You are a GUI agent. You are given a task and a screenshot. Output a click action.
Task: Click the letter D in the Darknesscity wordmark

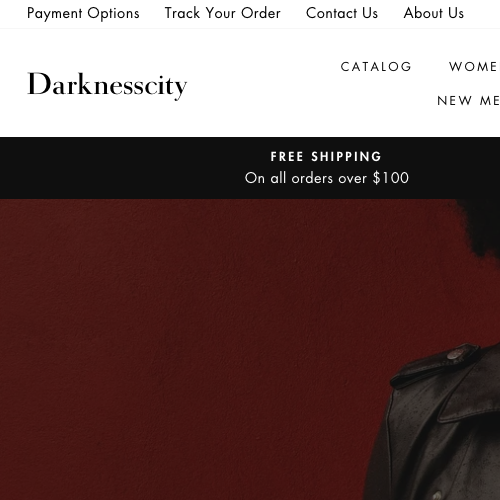(x=39, y=83)
